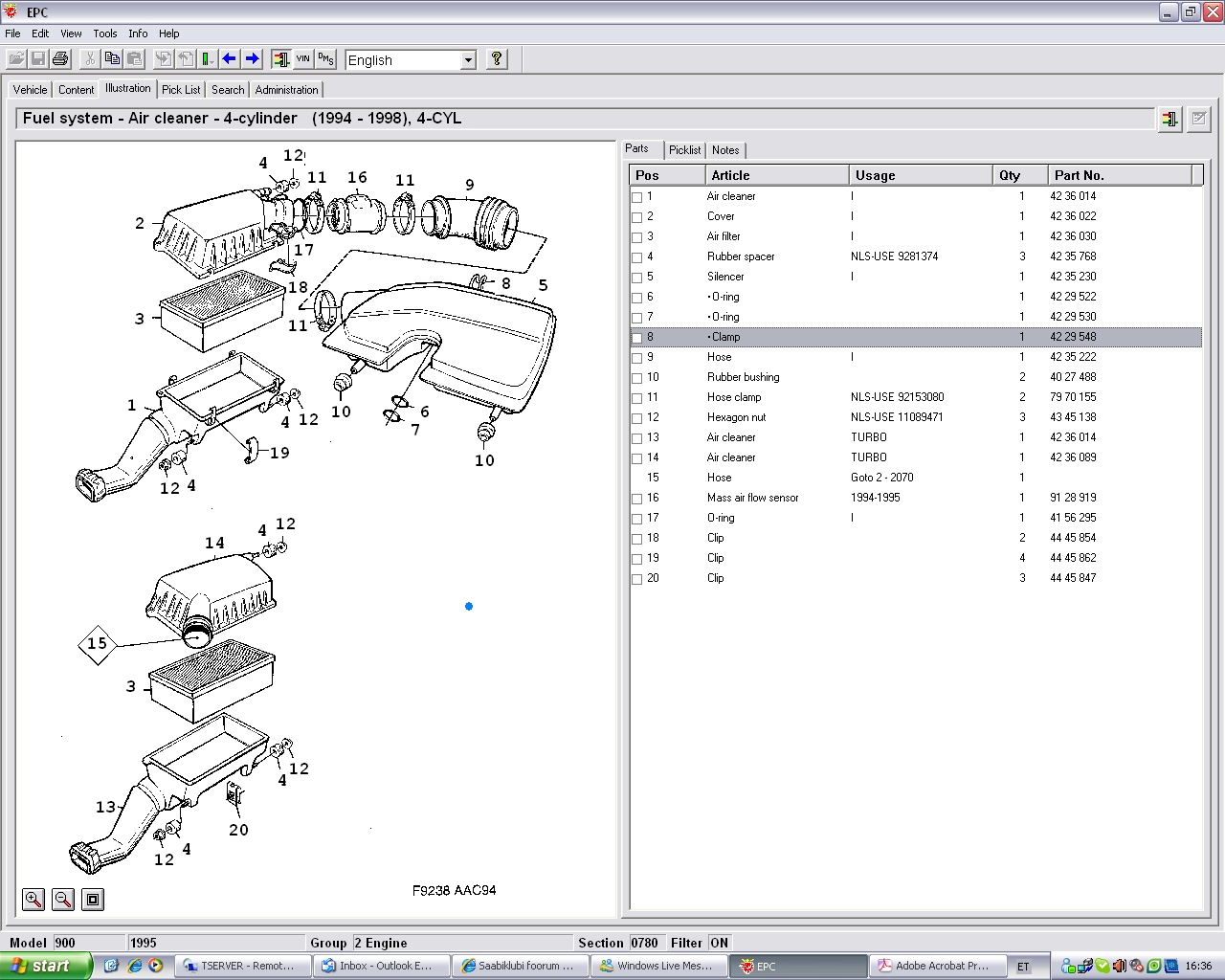This screenshot has height=980, width=1225.
Task: Click the DMS toolbar button
Action: click(325, 59)
